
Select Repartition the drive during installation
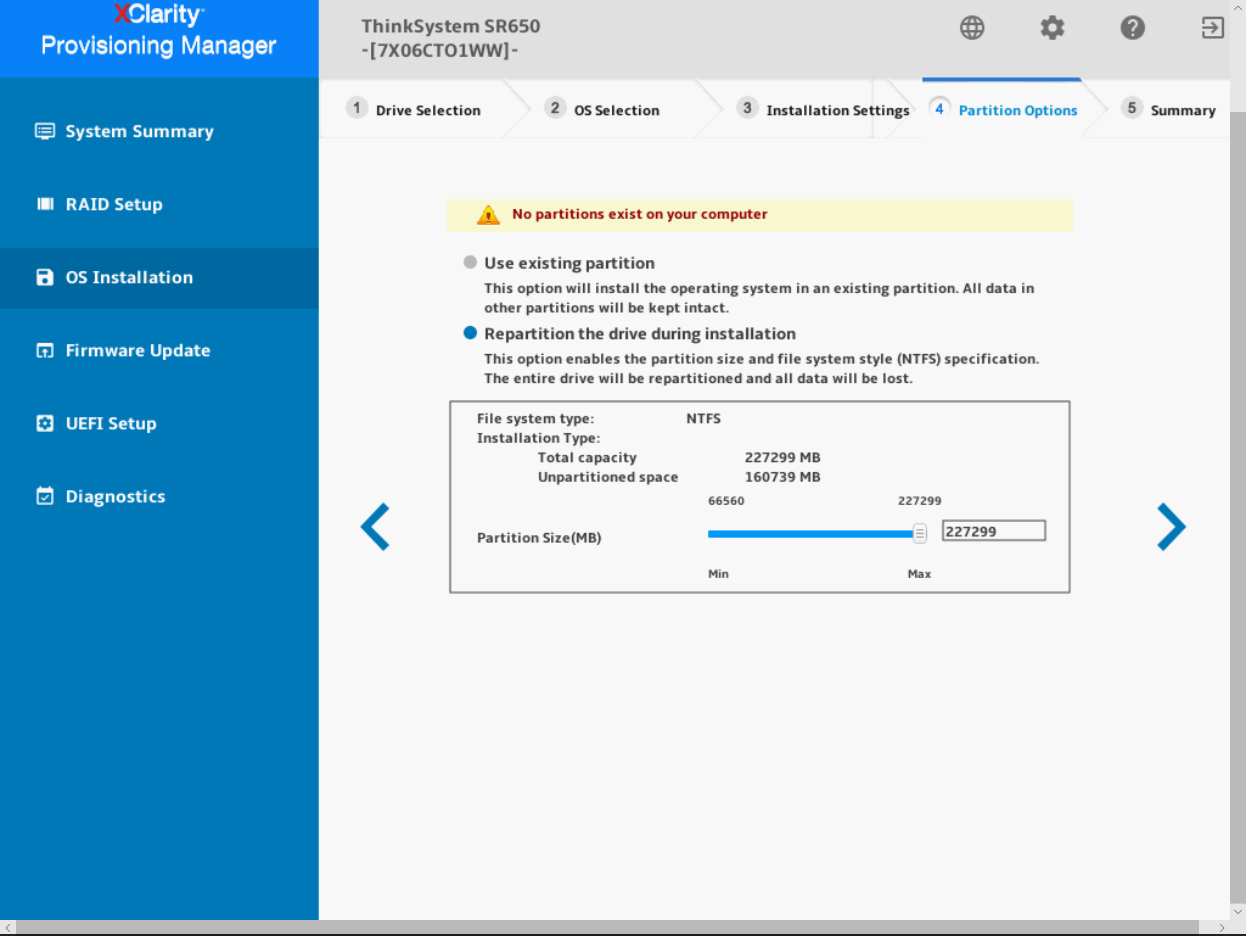tap(470, 333)
